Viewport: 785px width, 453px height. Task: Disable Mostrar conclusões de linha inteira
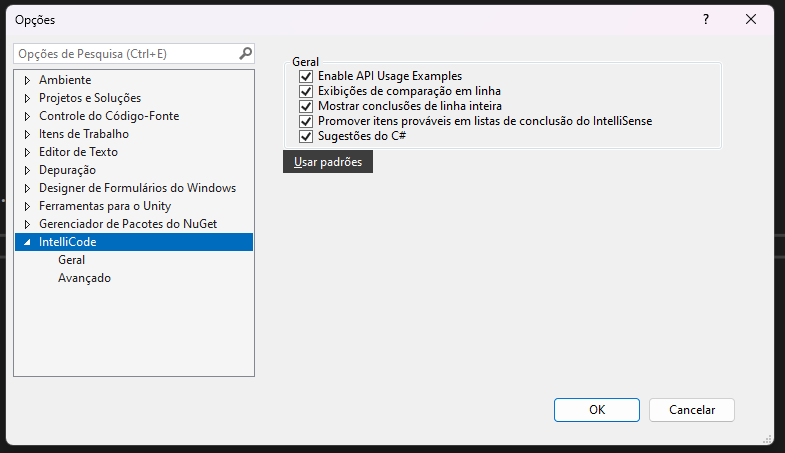point(306,107)
